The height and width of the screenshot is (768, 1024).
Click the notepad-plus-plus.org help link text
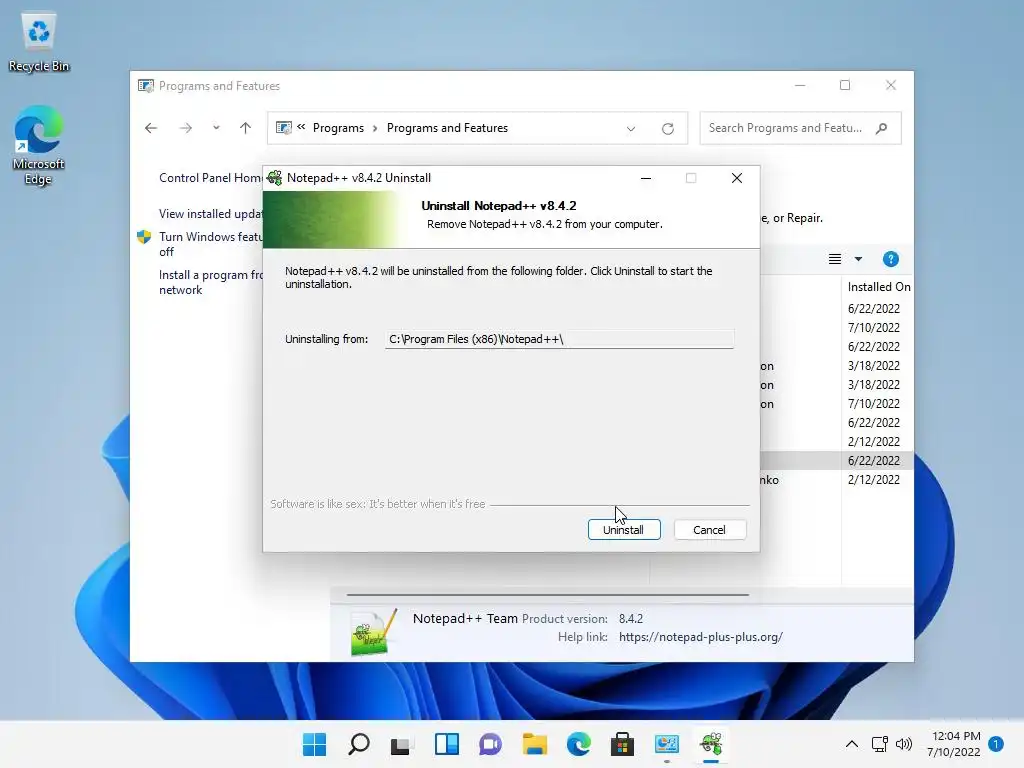click(x=701, y=637)
